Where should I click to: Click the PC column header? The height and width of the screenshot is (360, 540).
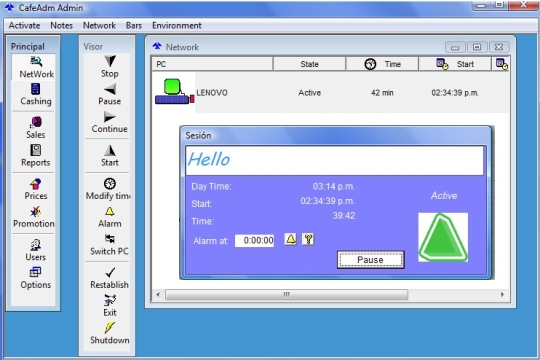[212, 64]
